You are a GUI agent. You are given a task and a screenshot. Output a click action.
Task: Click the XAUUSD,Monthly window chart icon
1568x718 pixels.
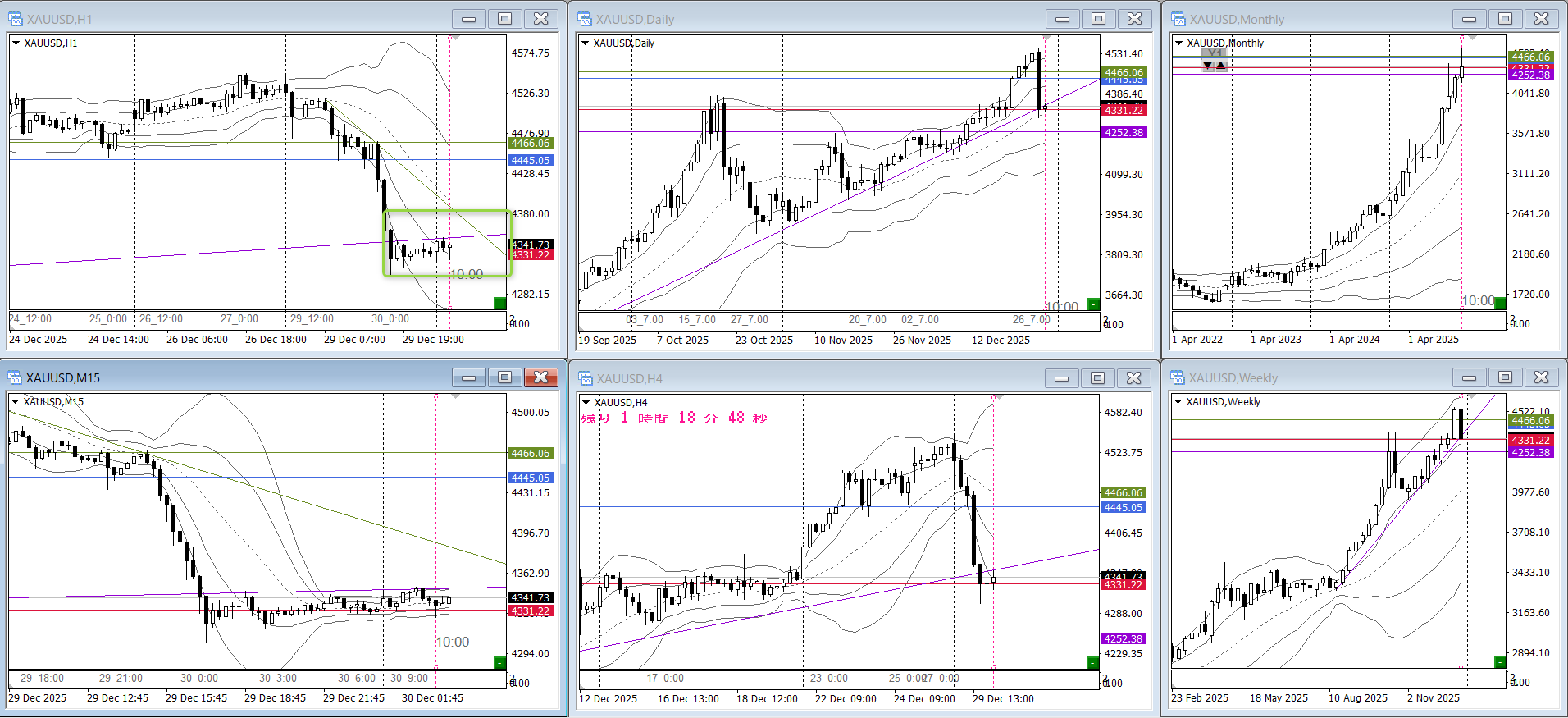click(1178, 19)
